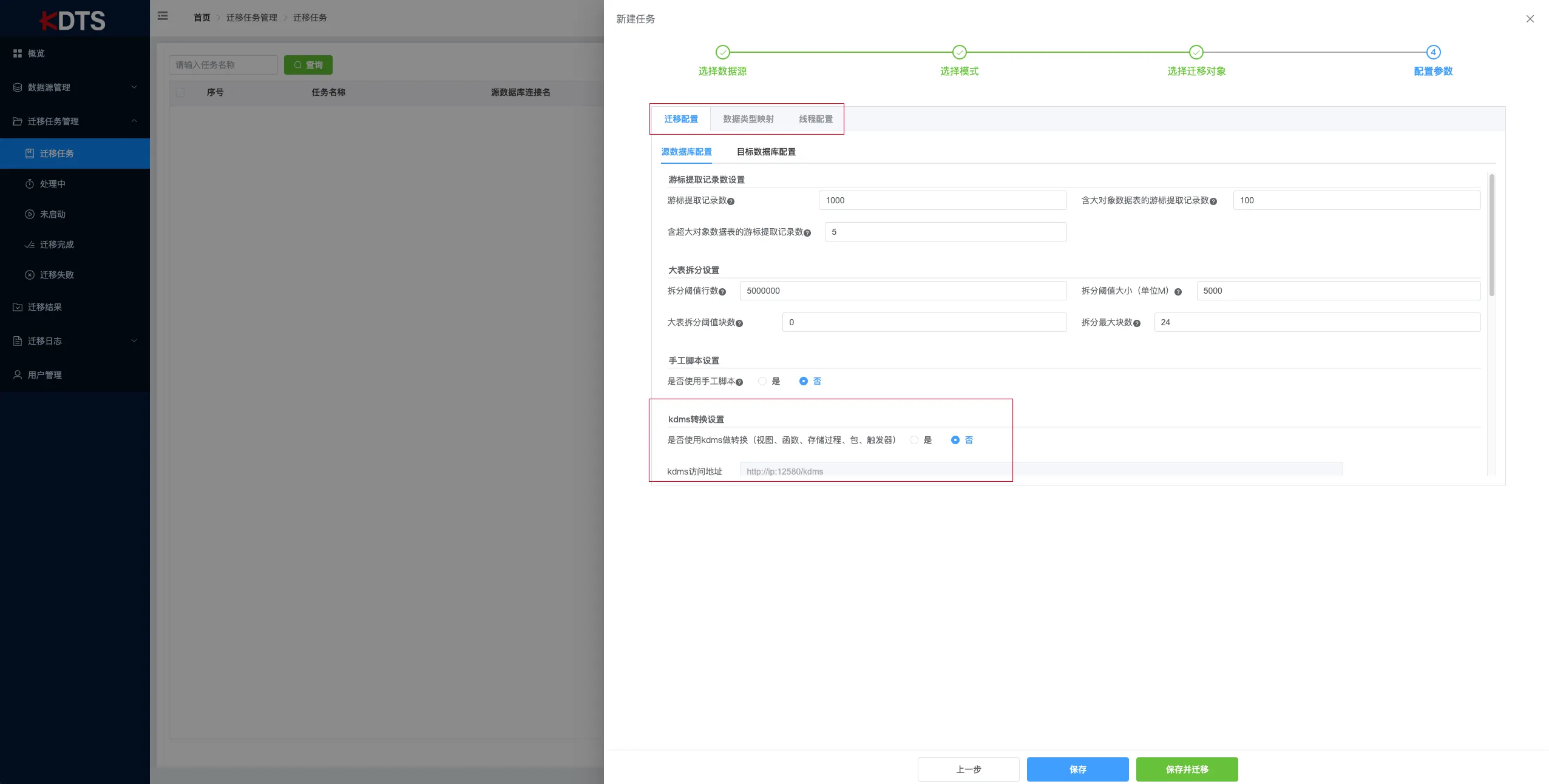
Task: Expand the 数据源管理 sidebar section
Action: point(135,87)
